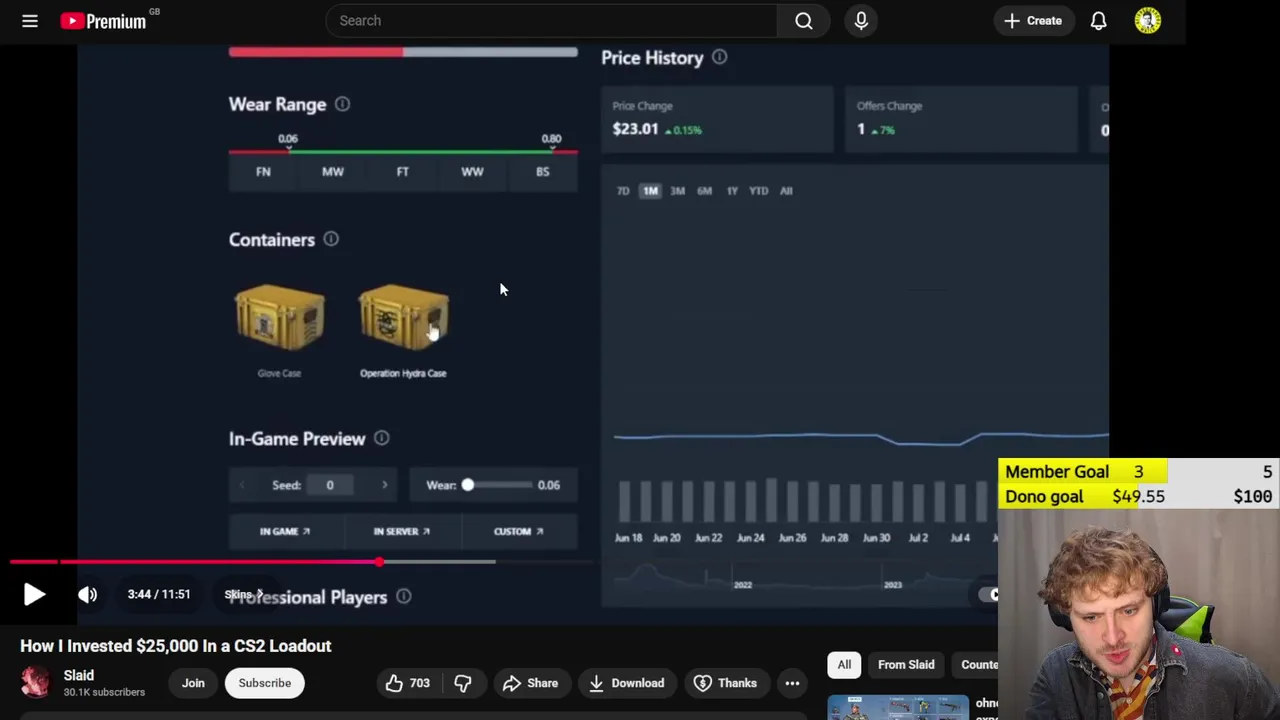Open notifications bell
Image resolution: width=1280 pixels, height=720 pixels.
(x=1098, y=20)
